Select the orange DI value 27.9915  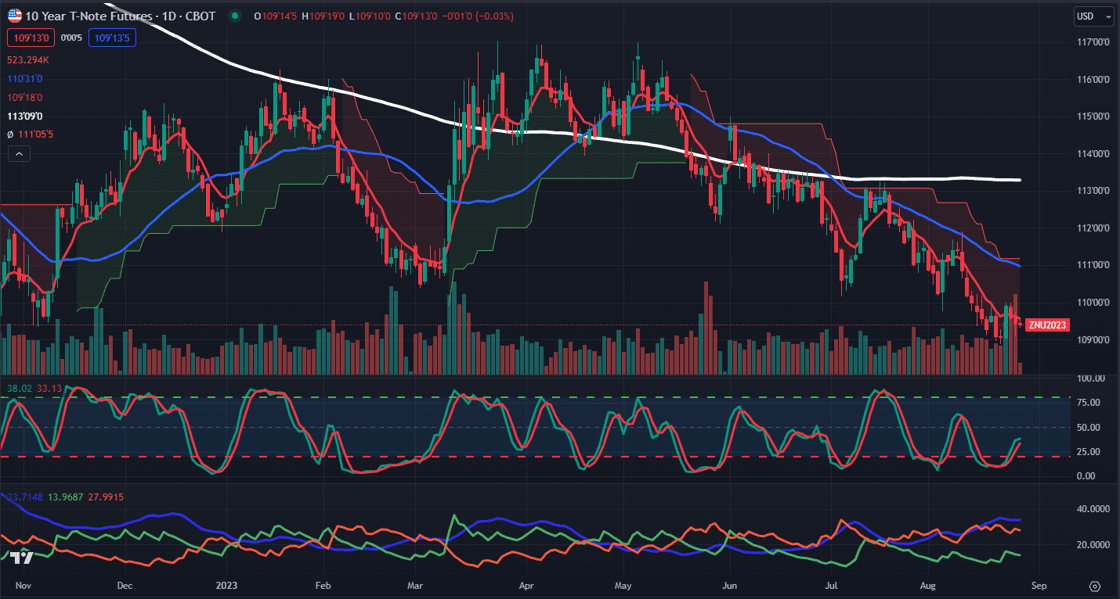pos(105,497)
